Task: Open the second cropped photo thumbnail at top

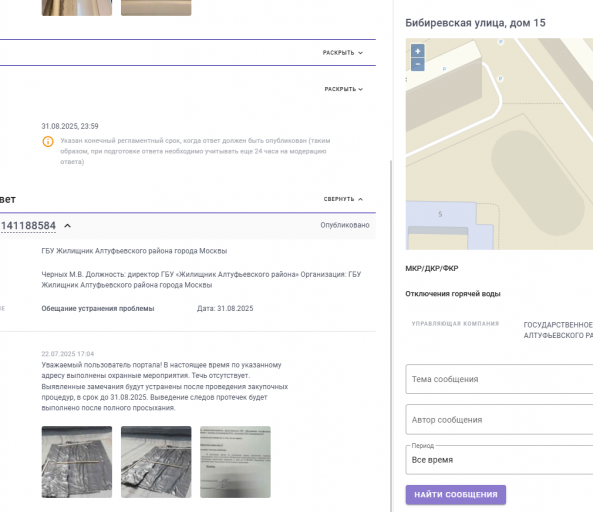Action: coord(156,8)
